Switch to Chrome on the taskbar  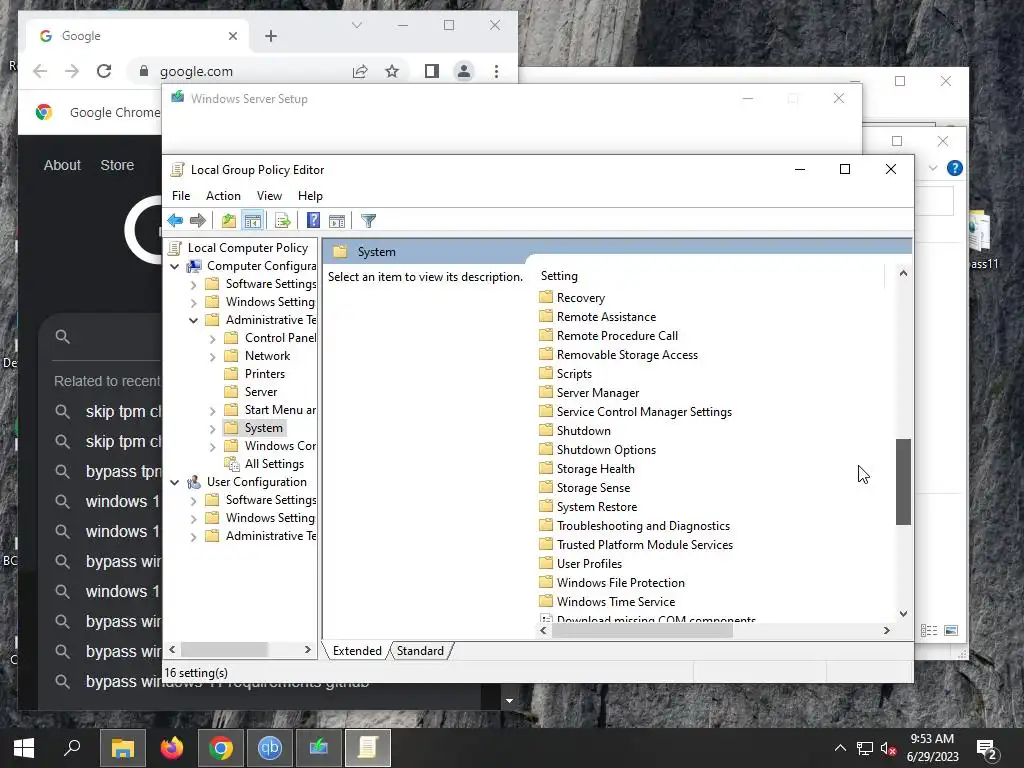tap(221, 748)
